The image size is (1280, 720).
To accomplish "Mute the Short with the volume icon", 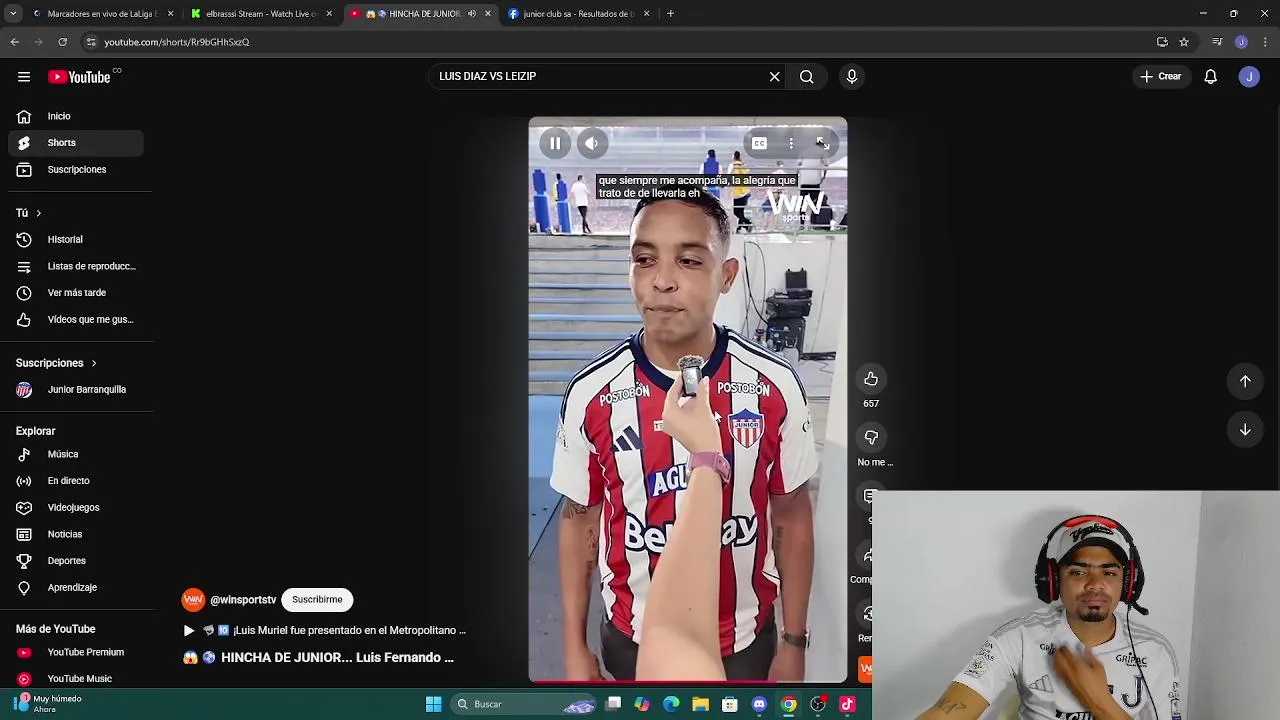I will [x=592, y=144].
